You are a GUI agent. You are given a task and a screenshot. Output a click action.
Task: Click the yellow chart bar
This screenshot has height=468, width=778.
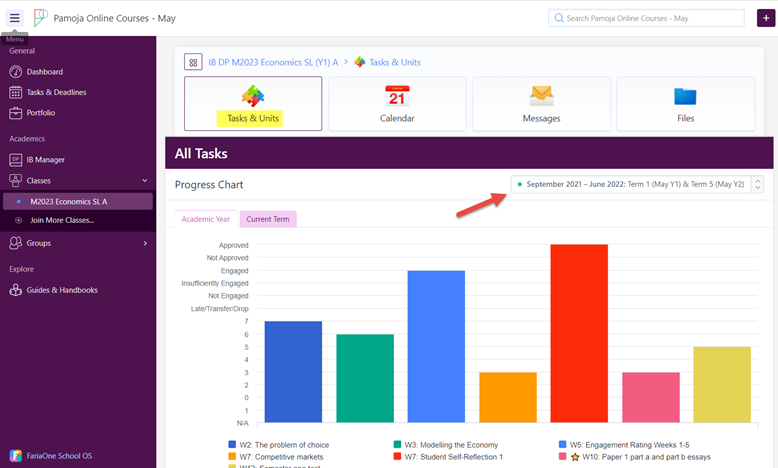point(722,385)
